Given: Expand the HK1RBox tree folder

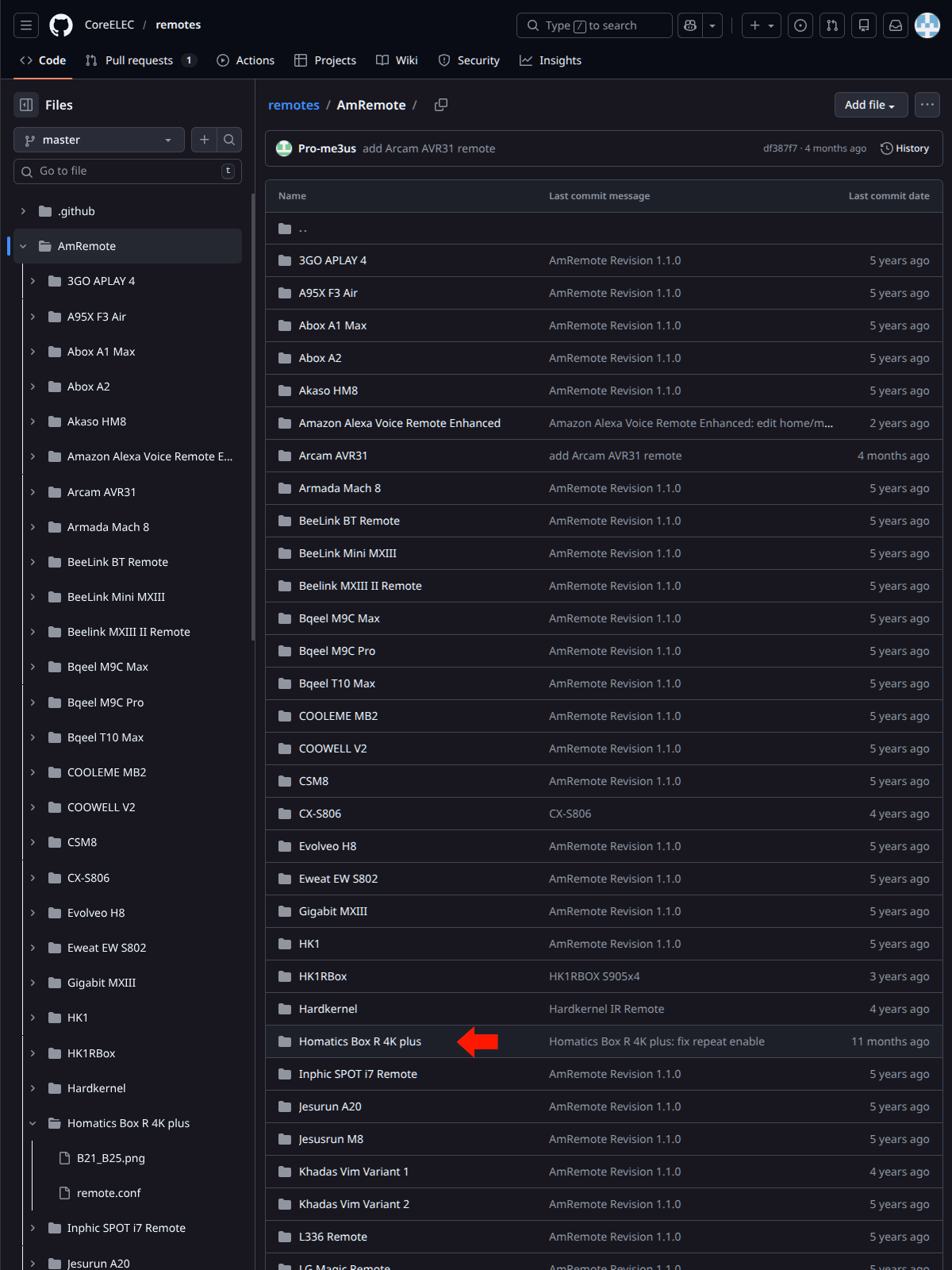Looking at the screenshot, I should (x=33, y=1053).
